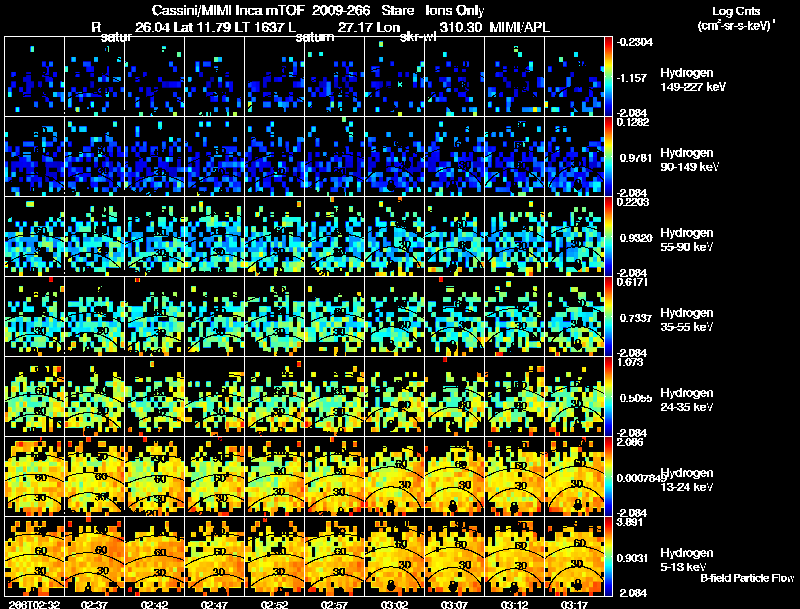800x609 pixels.
Task: Click the '02:52' time axis label
Action: (274, 604)
